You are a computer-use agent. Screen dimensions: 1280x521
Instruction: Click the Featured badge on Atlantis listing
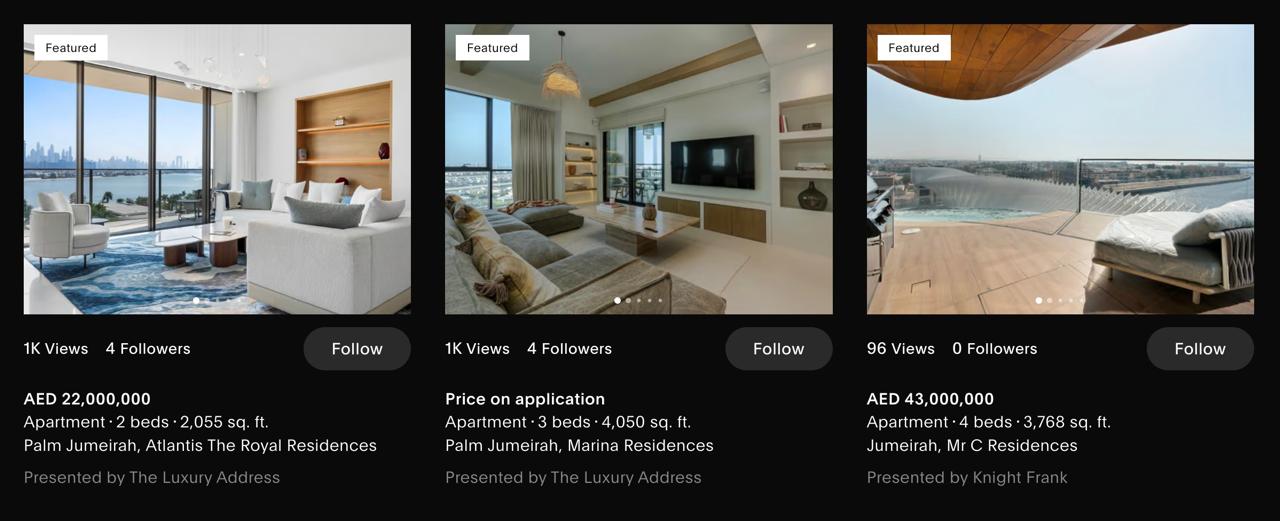pyautogui.click(x=71, y=48)
